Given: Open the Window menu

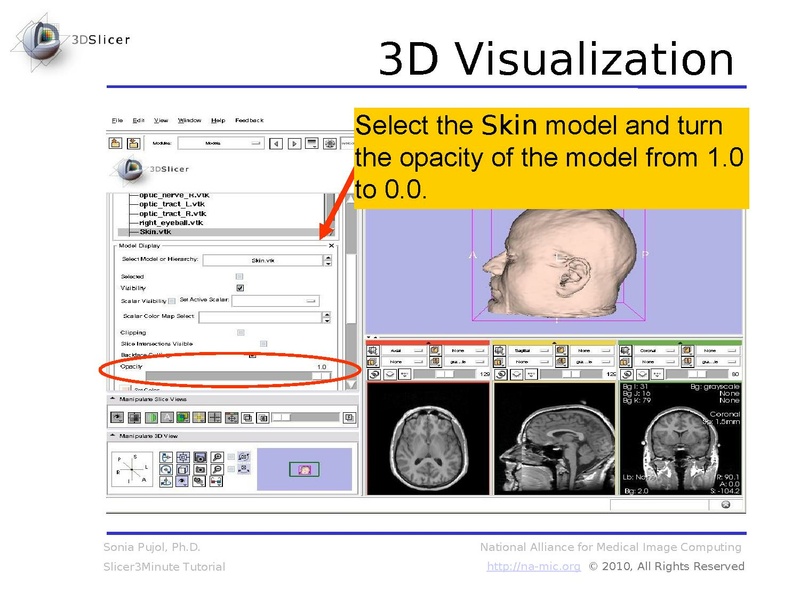Looking at the screenshot, I should tap(189, 120).
